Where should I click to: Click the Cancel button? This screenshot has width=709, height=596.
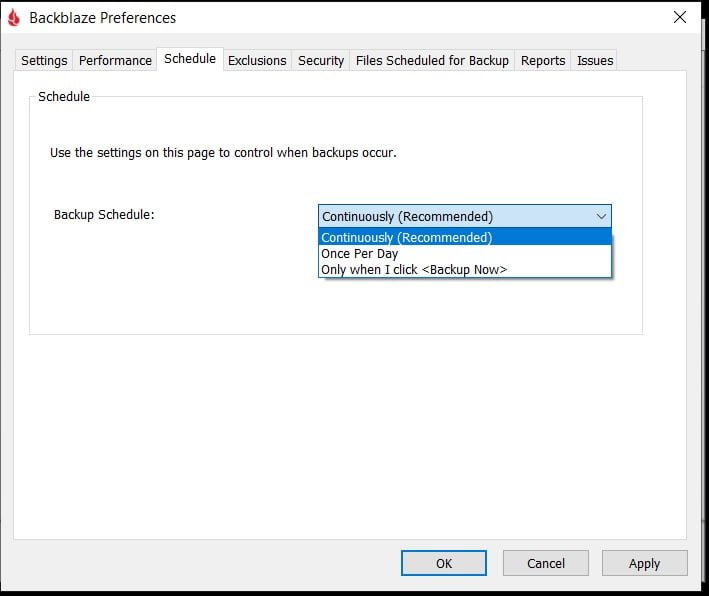click(x=545, y=563)
